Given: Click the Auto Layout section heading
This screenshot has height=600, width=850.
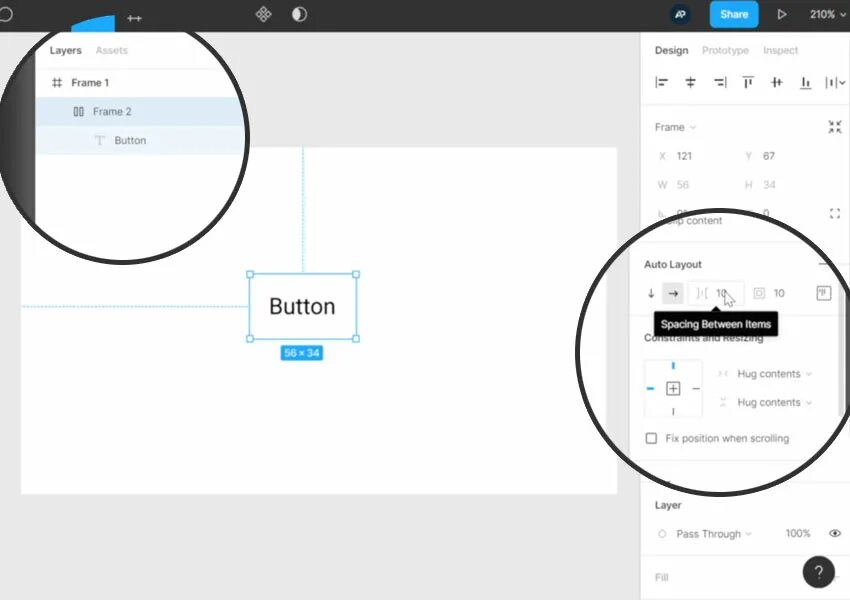Looking at the screenshot, I should coord(673,264).
